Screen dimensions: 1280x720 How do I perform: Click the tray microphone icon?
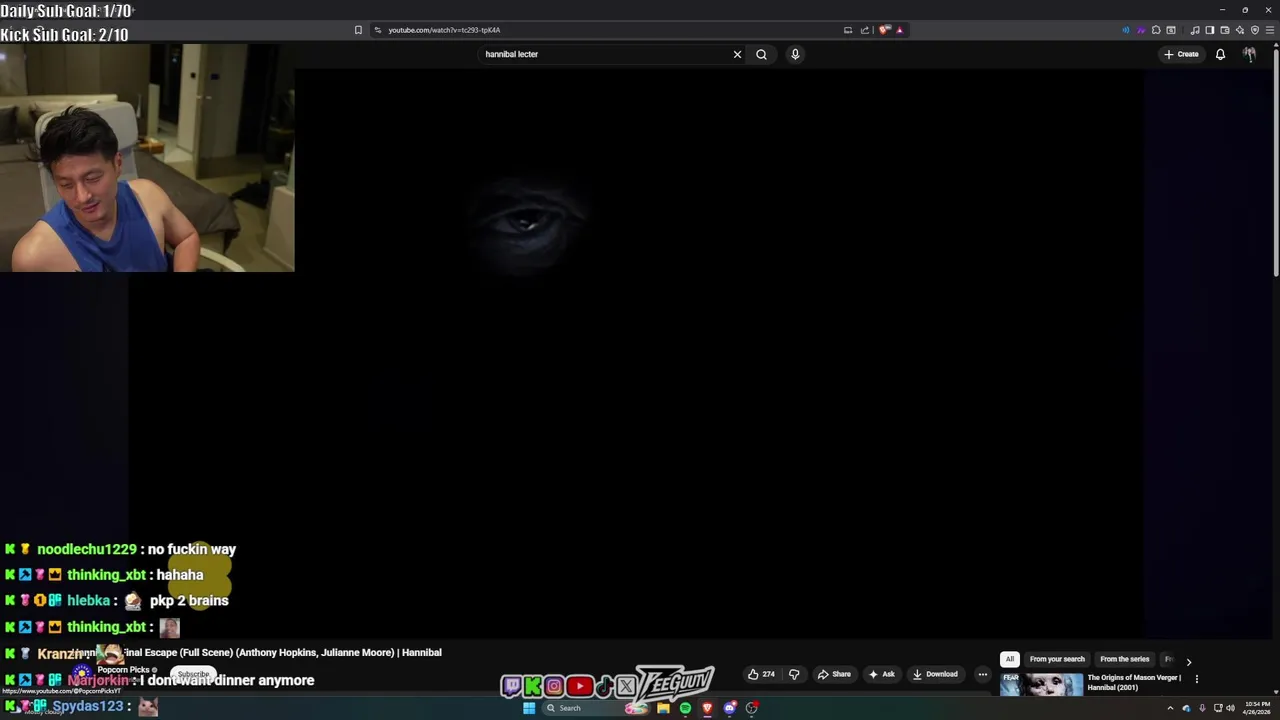pos(1202,708)
